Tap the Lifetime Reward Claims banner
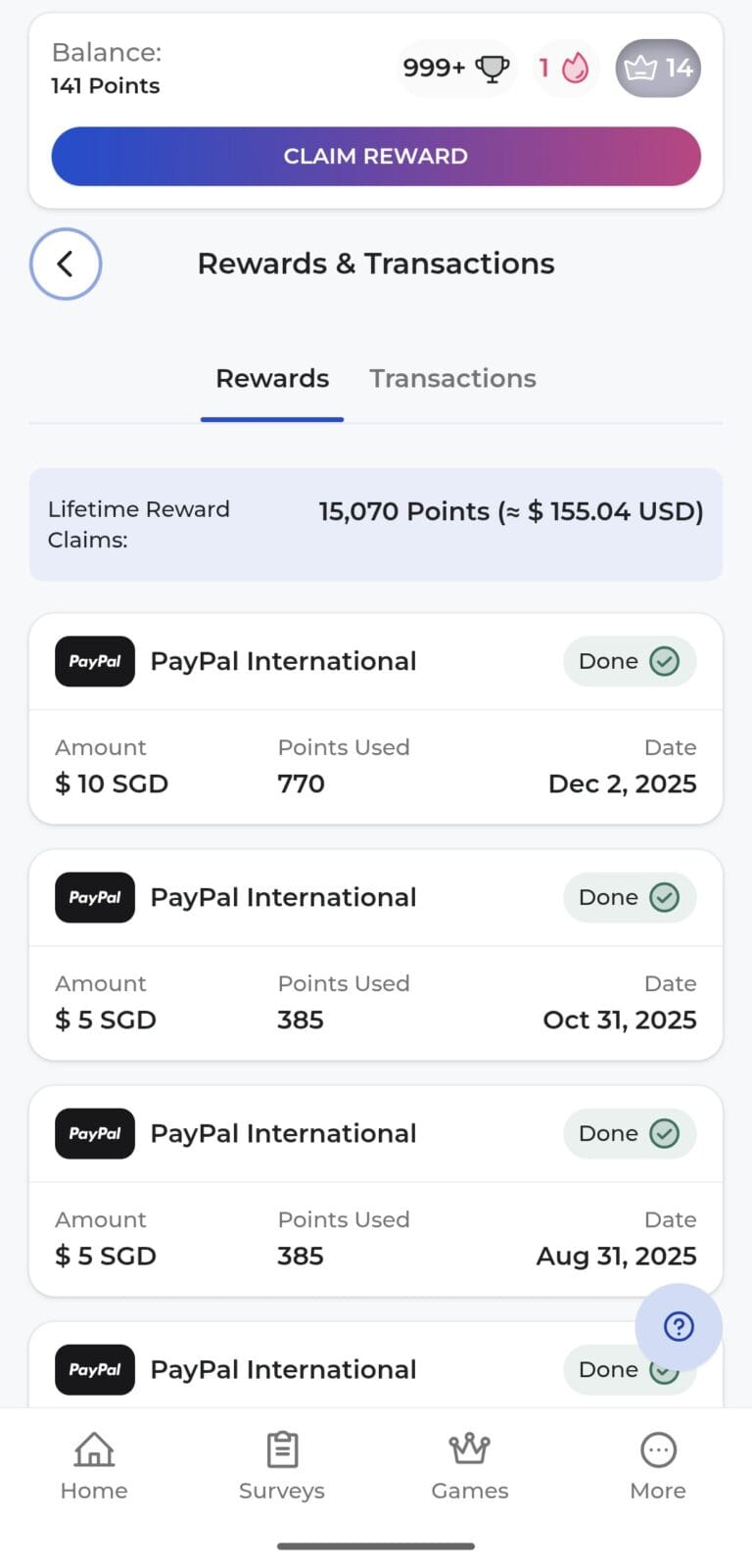 pos(376,524)
